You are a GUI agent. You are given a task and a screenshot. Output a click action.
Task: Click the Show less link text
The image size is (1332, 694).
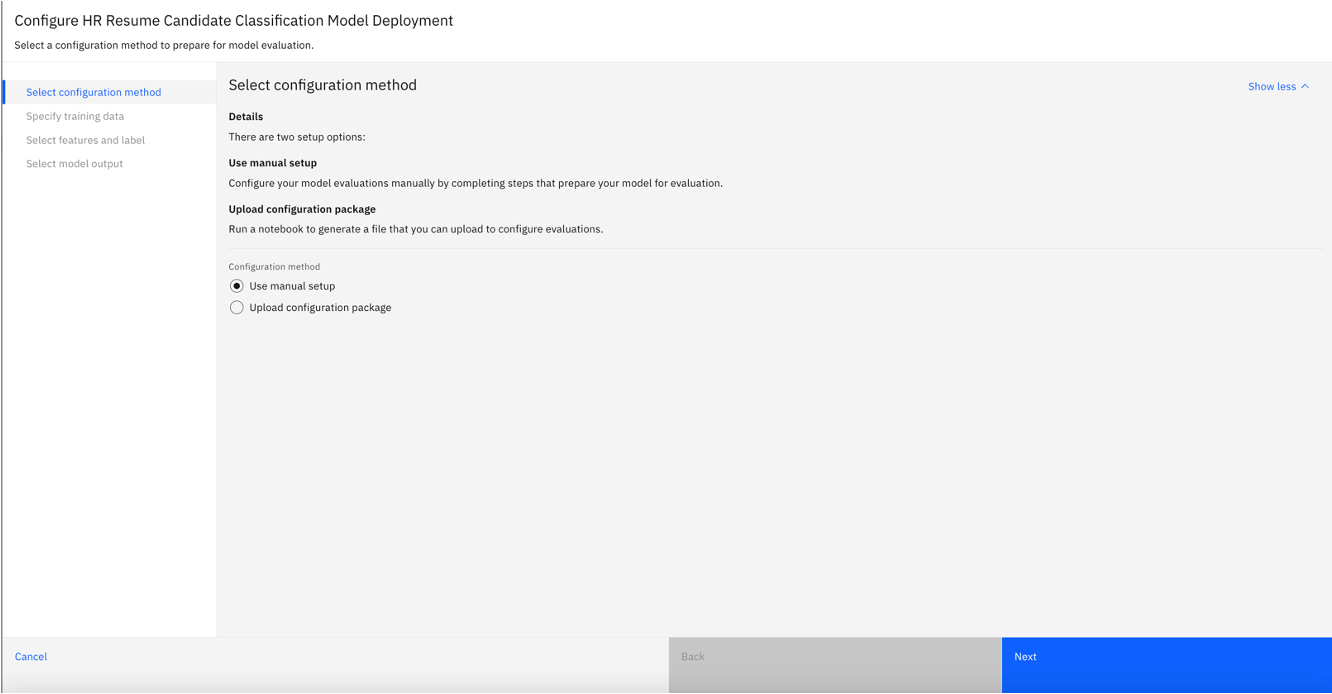[x=1272, y=87]
